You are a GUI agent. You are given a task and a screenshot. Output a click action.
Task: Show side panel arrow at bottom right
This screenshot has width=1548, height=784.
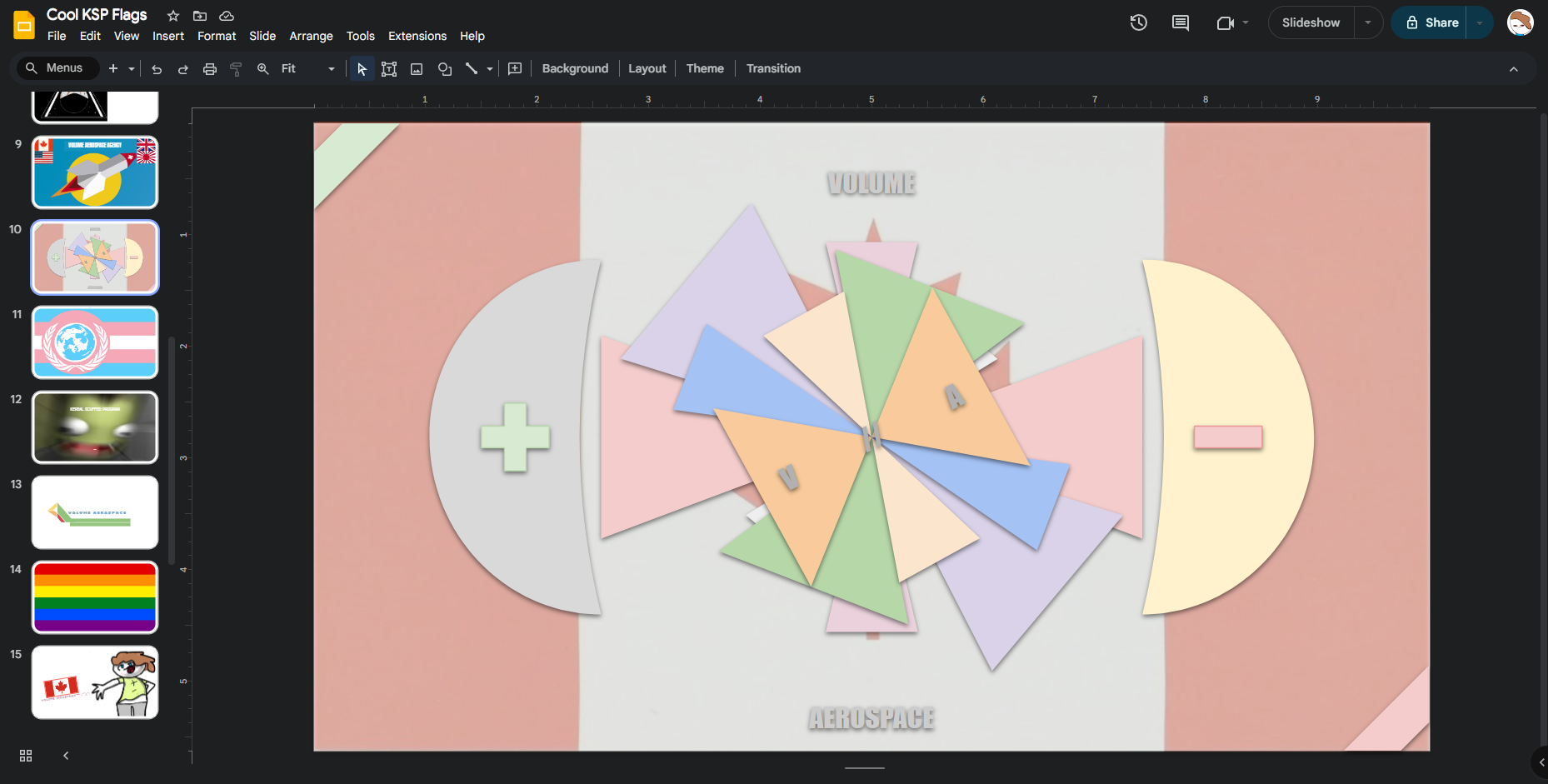tap(1541, 762)
